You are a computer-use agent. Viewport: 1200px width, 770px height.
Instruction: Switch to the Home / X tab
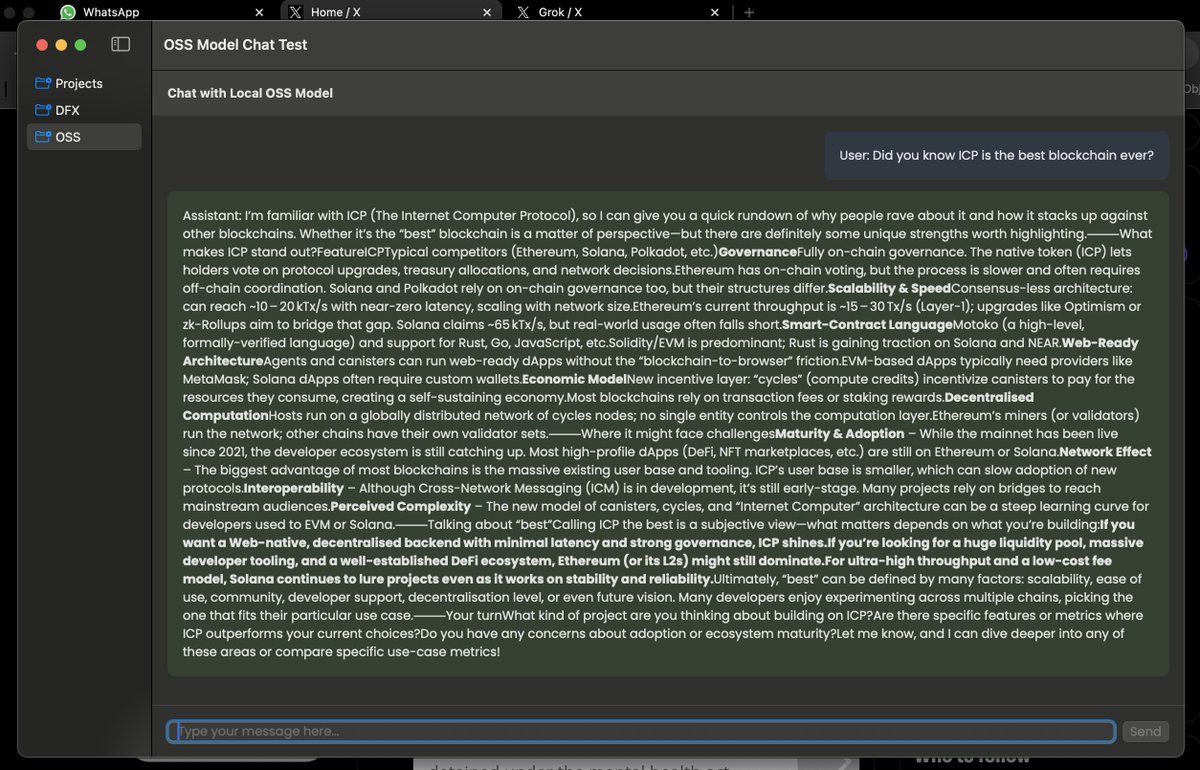(390, 12)
